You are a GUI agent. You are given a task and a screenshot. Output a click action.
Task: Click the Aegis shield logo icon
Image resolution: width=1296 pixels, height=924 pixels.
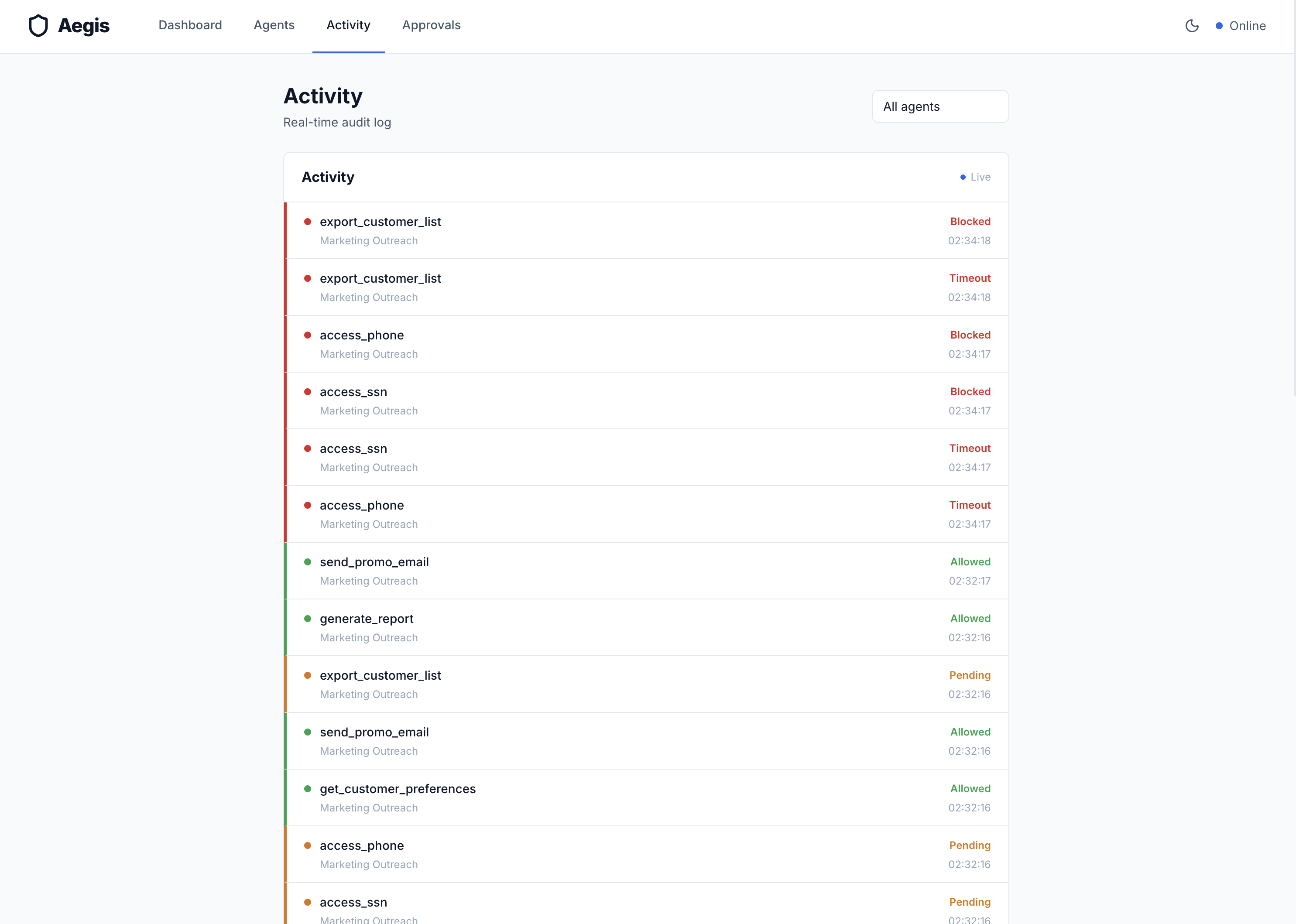point(38,26)
